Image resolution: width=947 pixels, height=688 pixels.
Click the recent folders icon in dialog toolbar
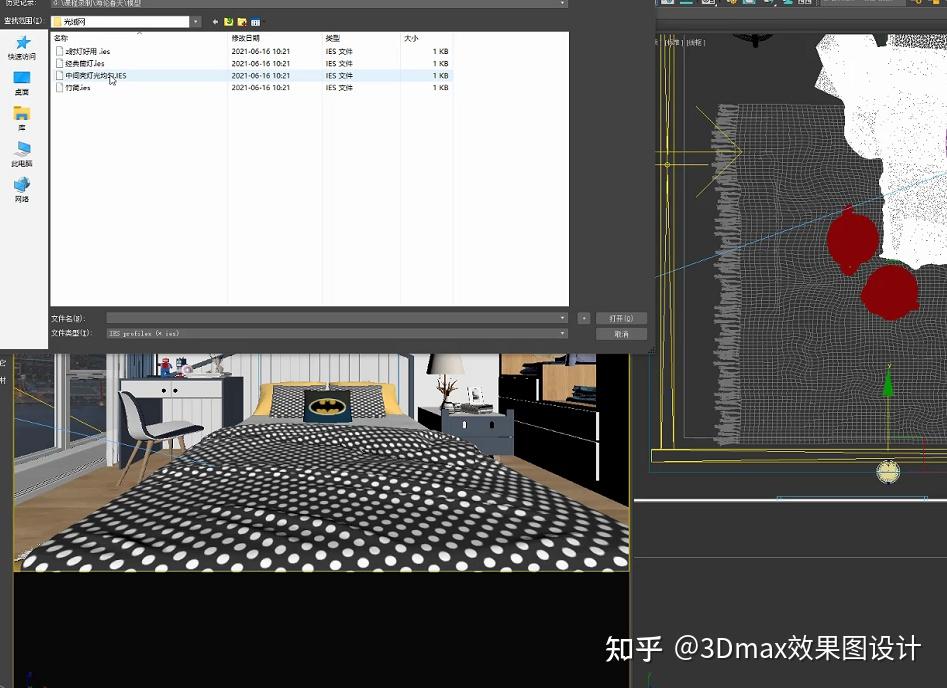227,20
